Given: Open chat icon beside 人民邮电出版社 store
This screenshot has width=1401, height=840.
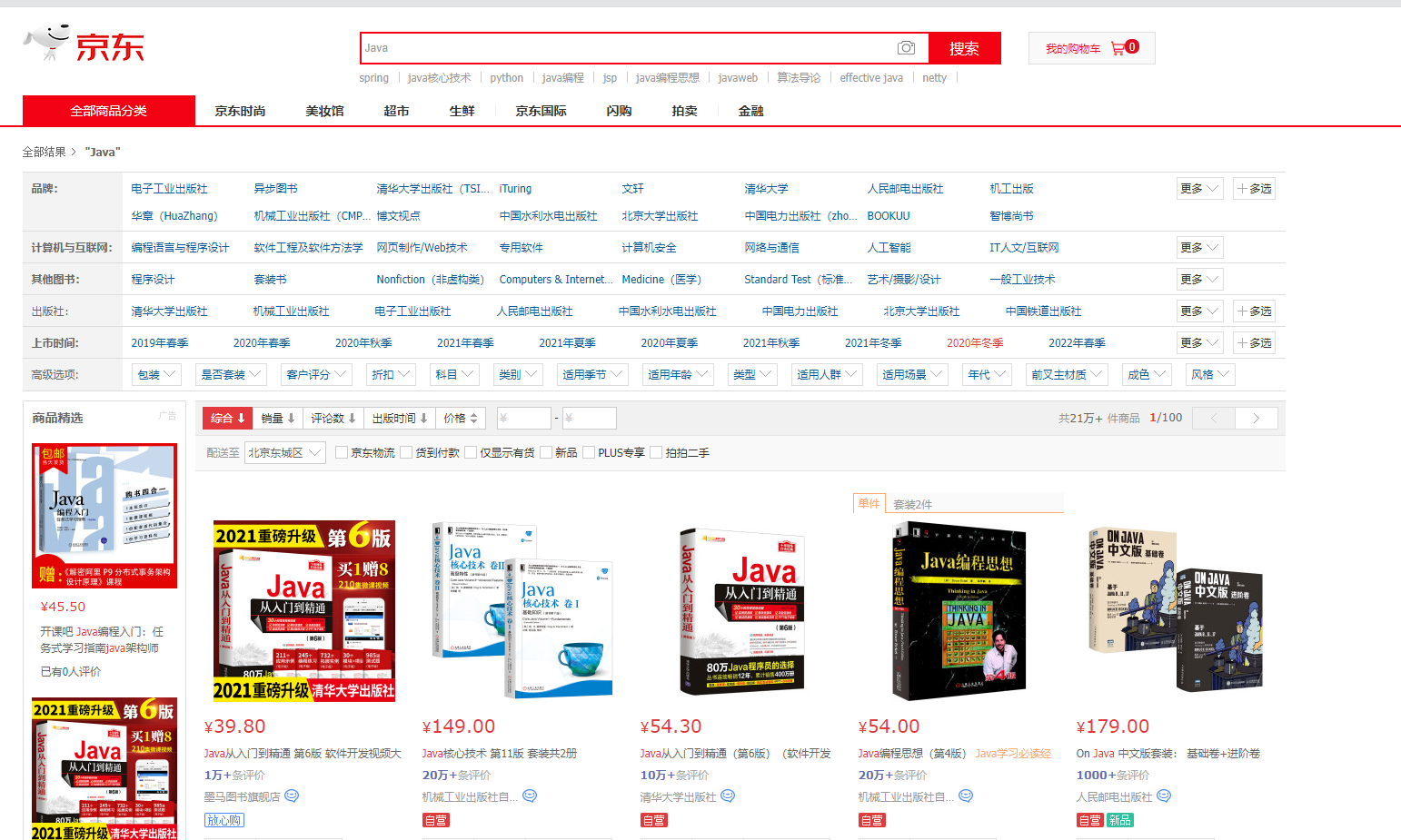Looking at the screenshot, I should pos(1164,796).
